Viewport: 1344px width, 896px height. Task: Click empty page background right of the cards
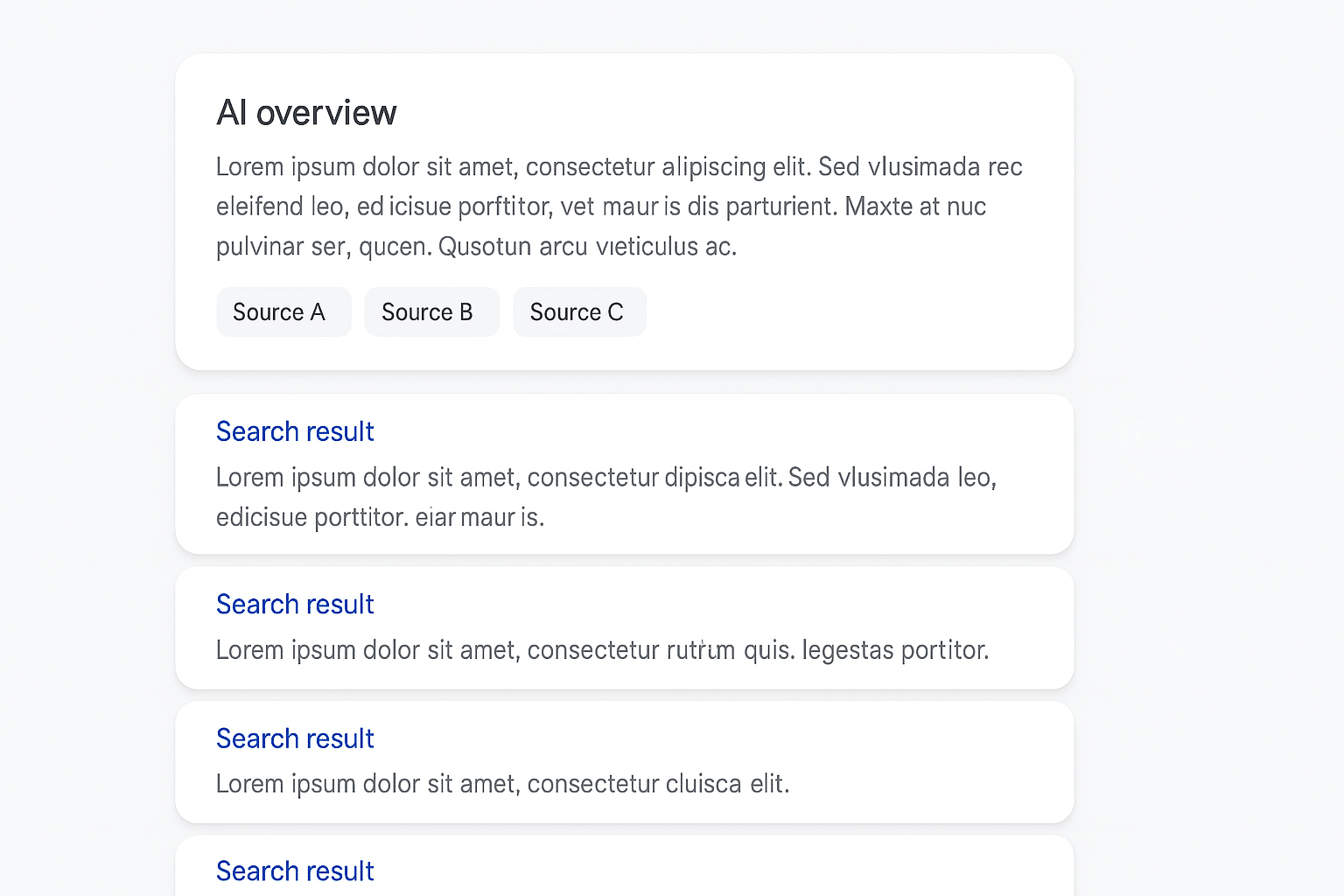1207,437
